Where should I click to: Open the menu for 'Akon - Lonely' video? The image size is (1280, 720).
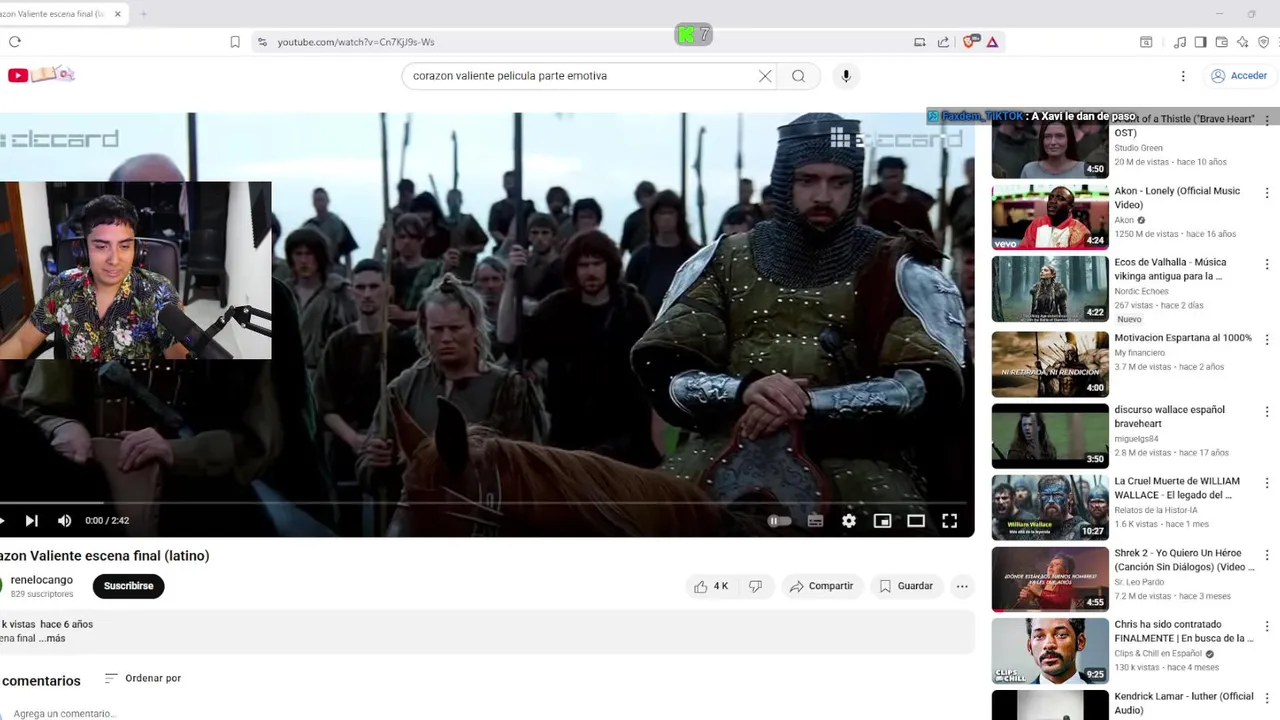pyautogui.click(x=1267, y=192)
